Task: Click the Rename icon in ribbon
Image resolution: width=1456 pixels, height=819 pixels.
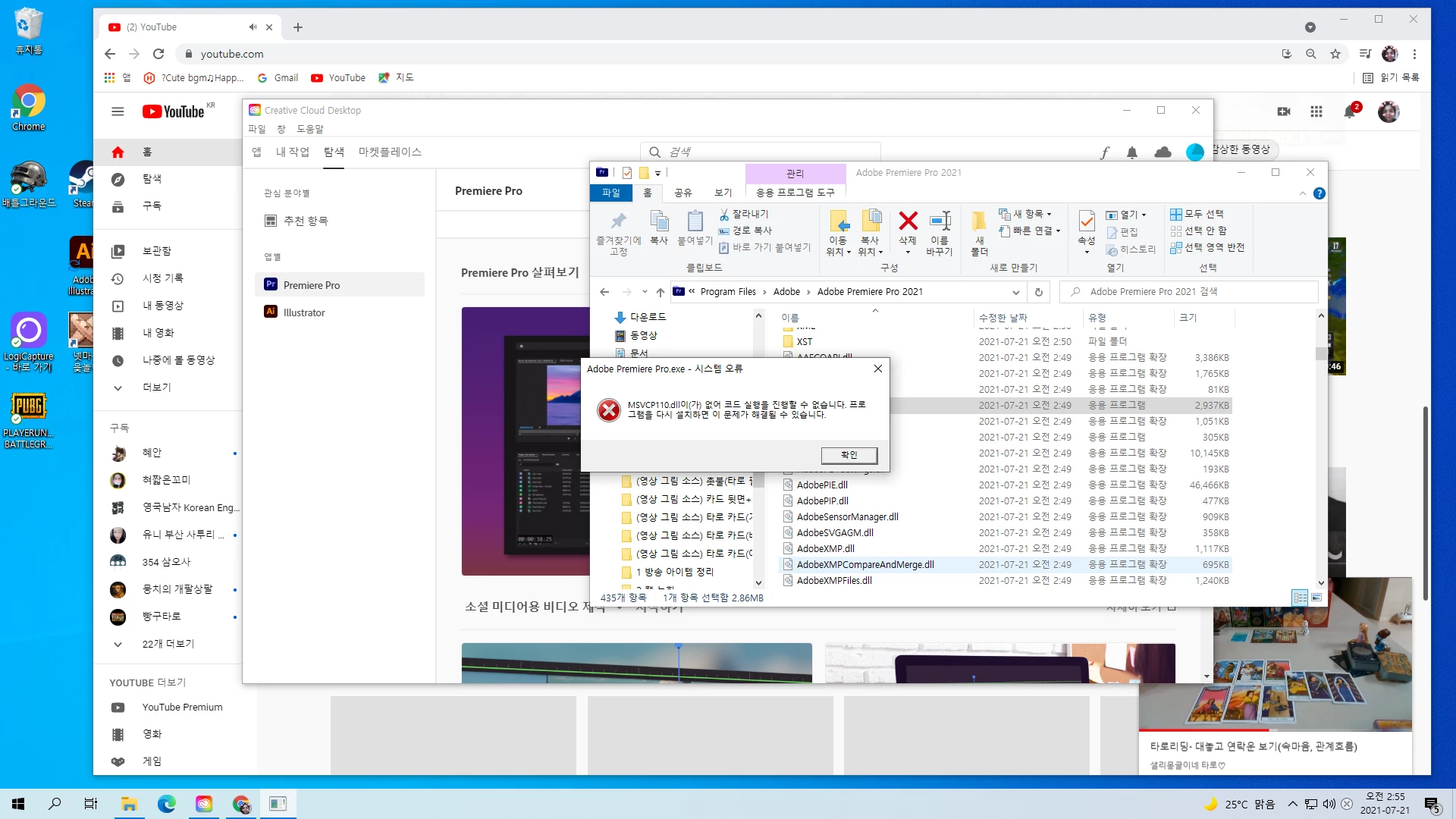Action: (x=940, y=221)
